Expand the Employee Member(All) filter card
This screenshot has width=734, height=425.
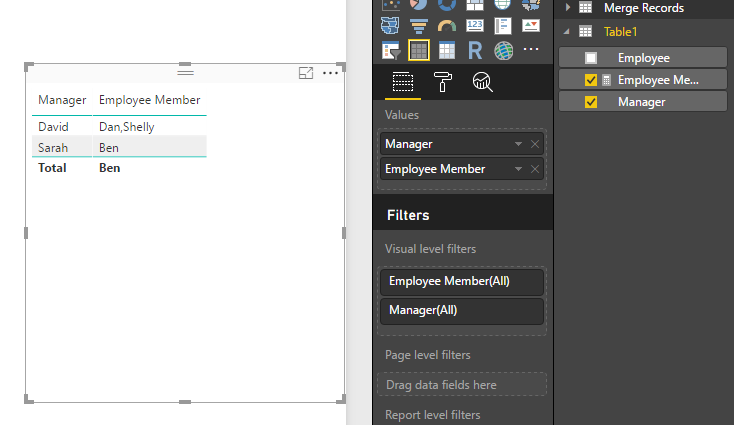pyautogui.click(x=462, y=281)
